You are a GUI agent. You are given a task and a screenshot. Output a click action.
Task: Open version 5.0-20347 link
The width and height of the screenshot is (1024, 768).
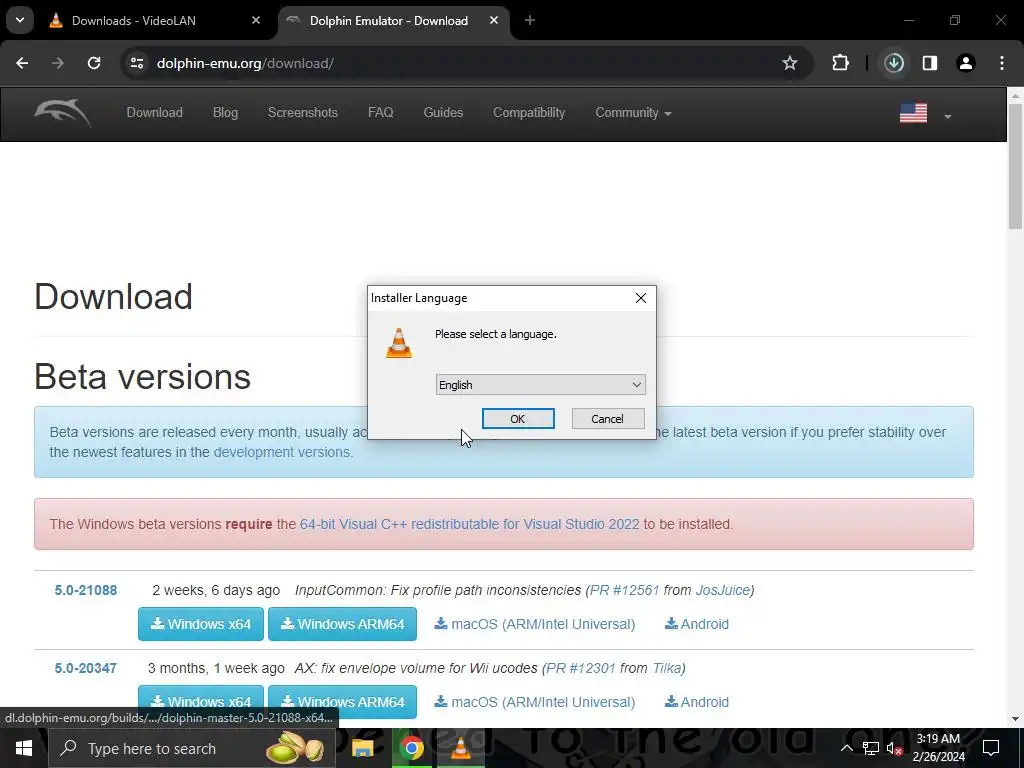tap(86, 668)
